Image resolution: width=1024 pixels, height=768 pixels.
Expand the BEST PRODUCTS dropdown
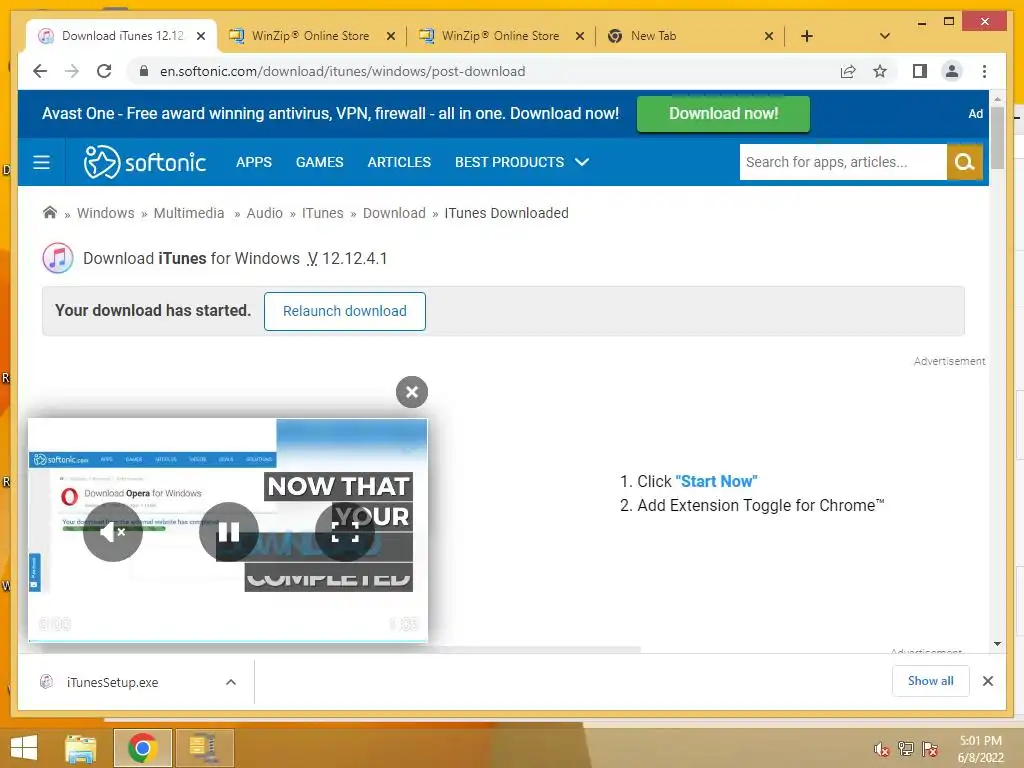(x=522, y=162)
